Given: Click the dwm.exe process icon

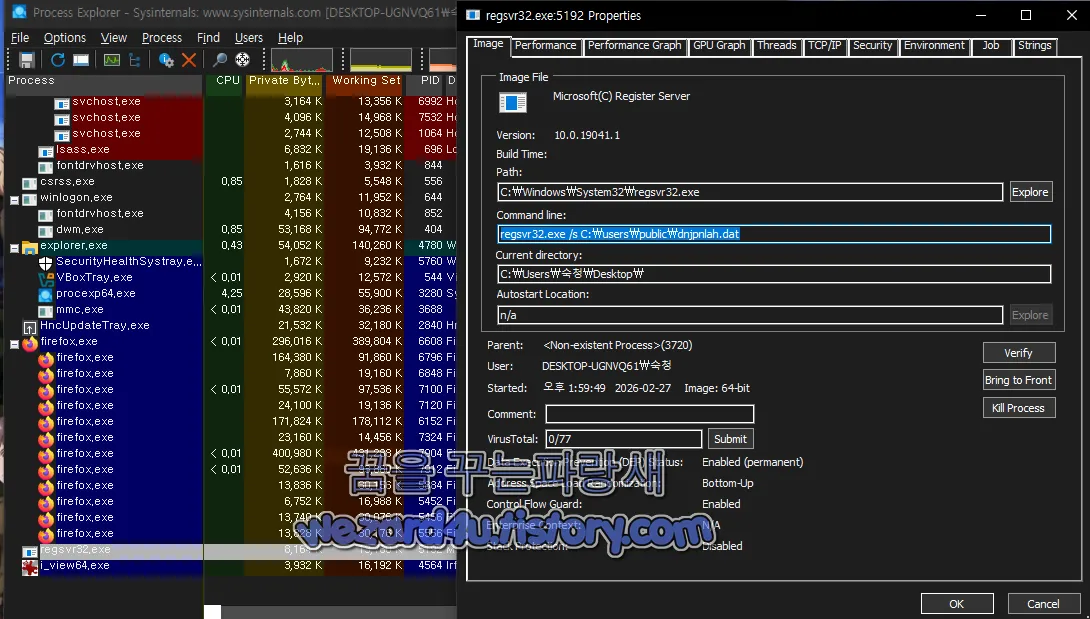Looking at the screenshot, I should [45, 230].
